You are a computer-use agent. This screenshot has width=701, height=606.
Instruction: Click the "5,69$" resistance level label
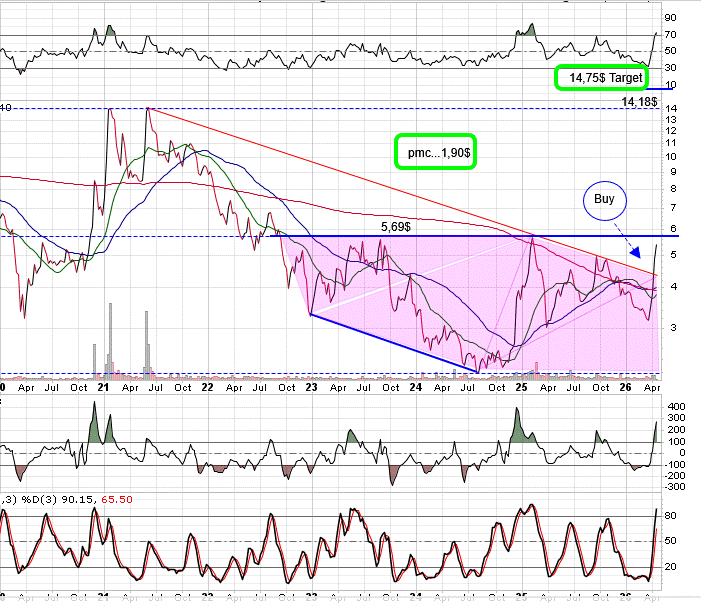click(x=397, y=227)
